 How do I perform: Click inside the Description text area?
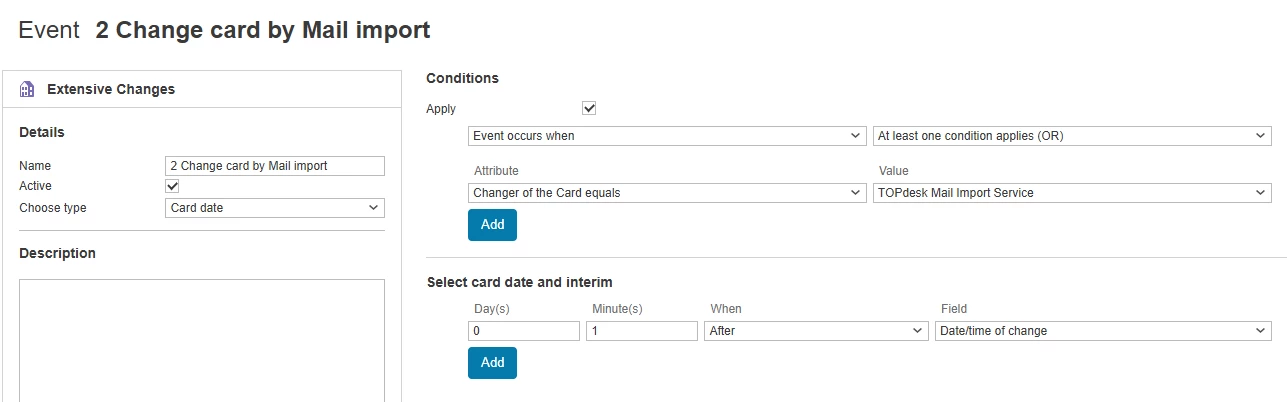point(201,340)
